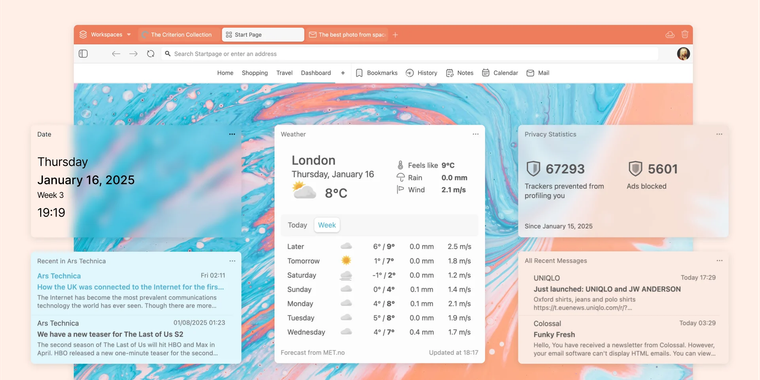Open All Recent Messages options menu
Viewport: 760px width, 380px height.
pos(719,261)
